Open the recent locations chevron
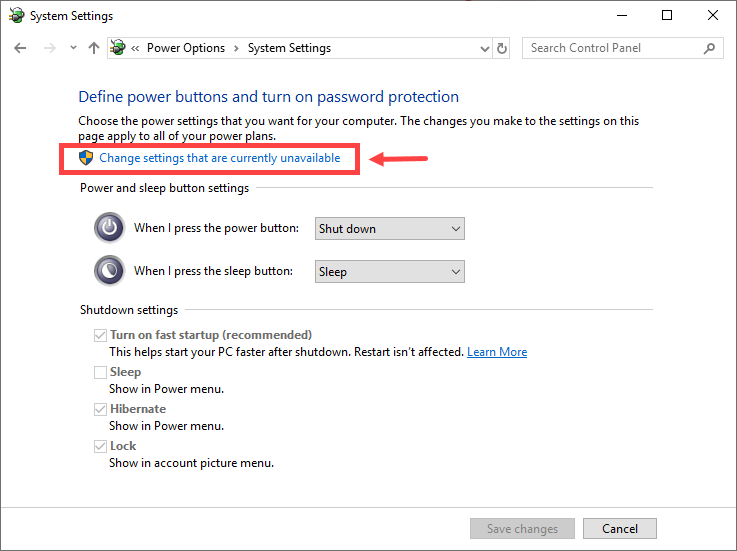737x551 pixels. coord(73,48)
